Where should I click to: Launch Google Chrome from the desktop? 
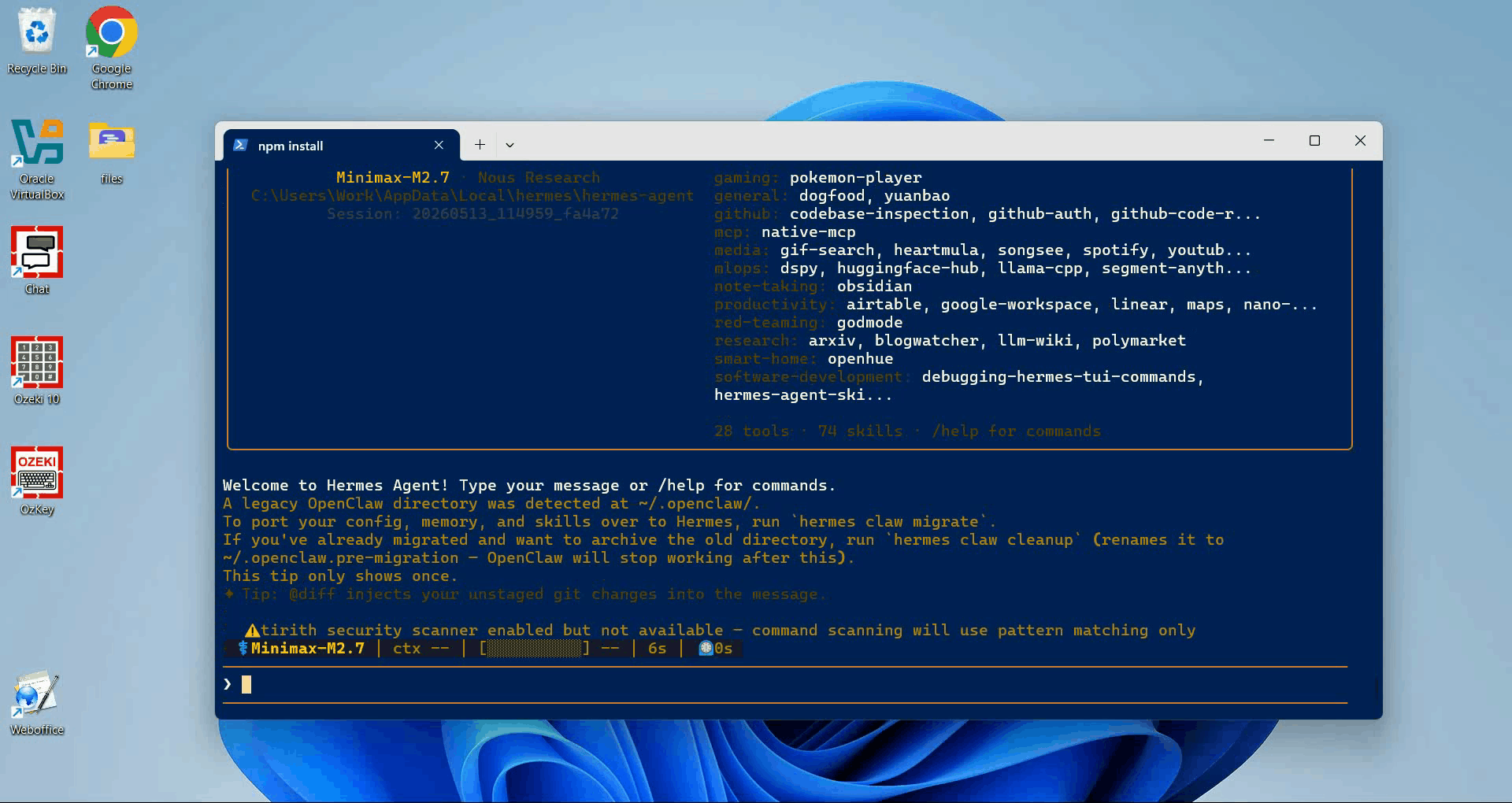[112, 47]
